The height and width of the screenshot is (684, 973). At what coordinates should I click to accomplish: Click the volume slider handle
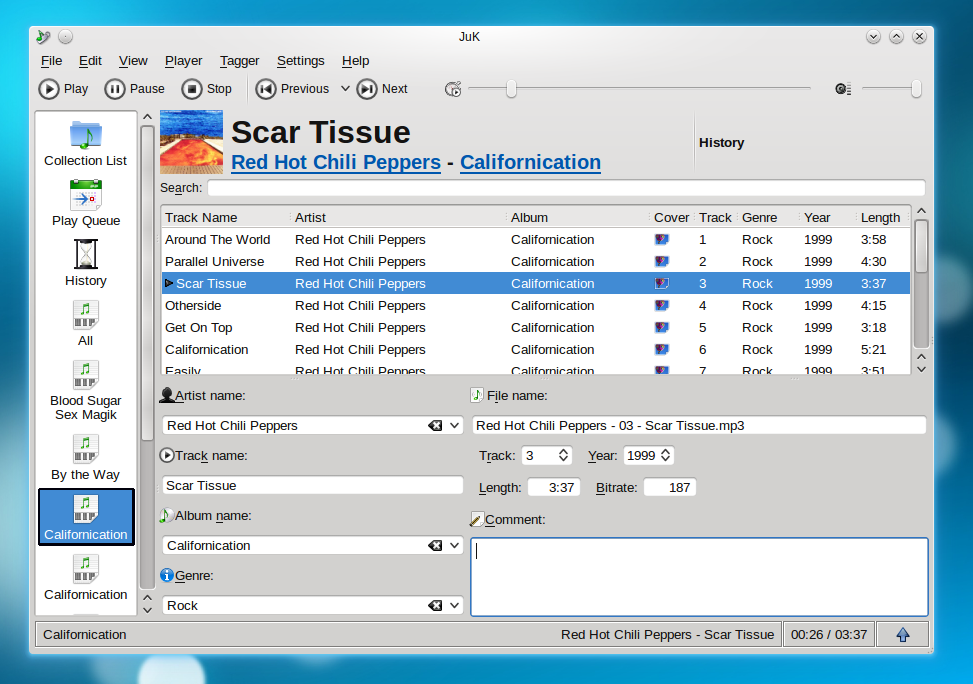coord(916,89)
